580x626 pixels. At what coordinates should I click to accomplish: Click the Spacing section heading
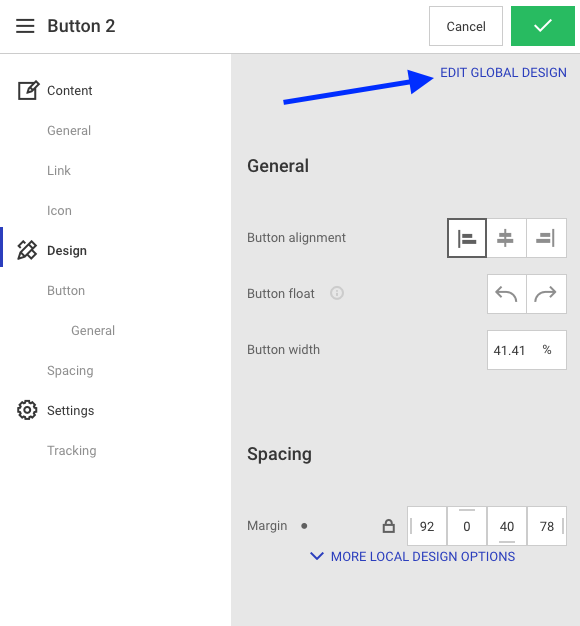coord(279,454)
